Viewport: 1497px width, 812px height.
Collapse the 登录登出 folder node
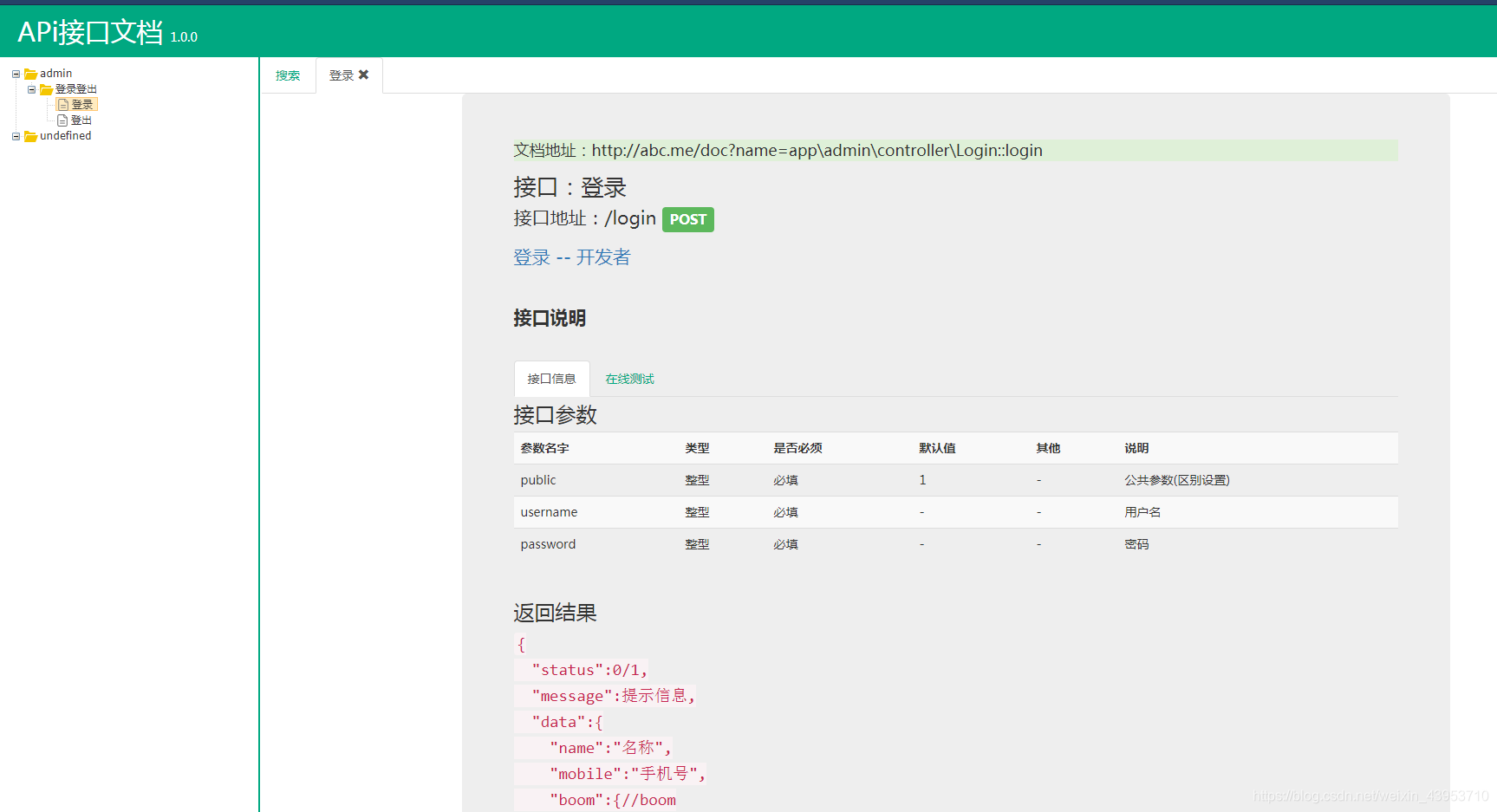point(31,89)
